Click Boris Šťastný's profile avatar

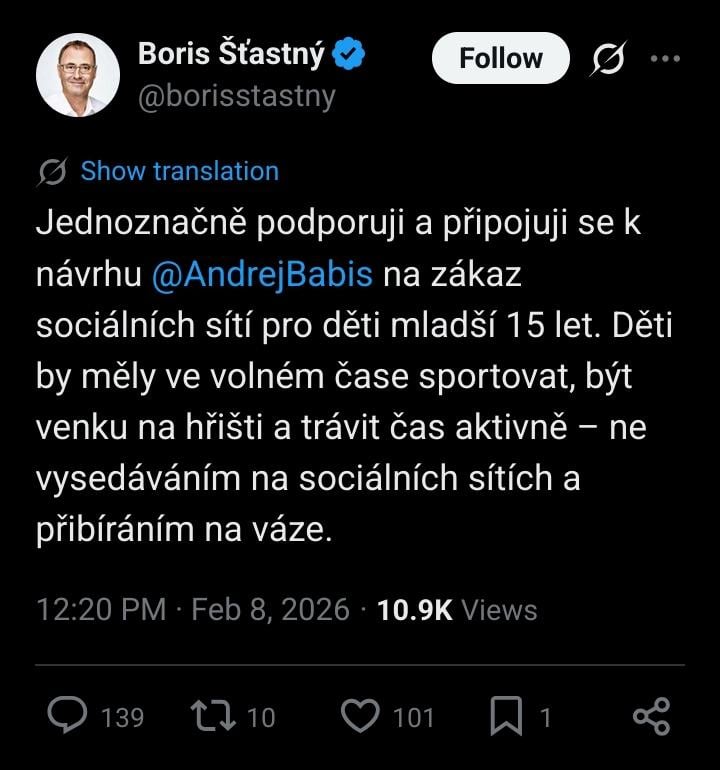pyautogui.click(x=78, y=75)
